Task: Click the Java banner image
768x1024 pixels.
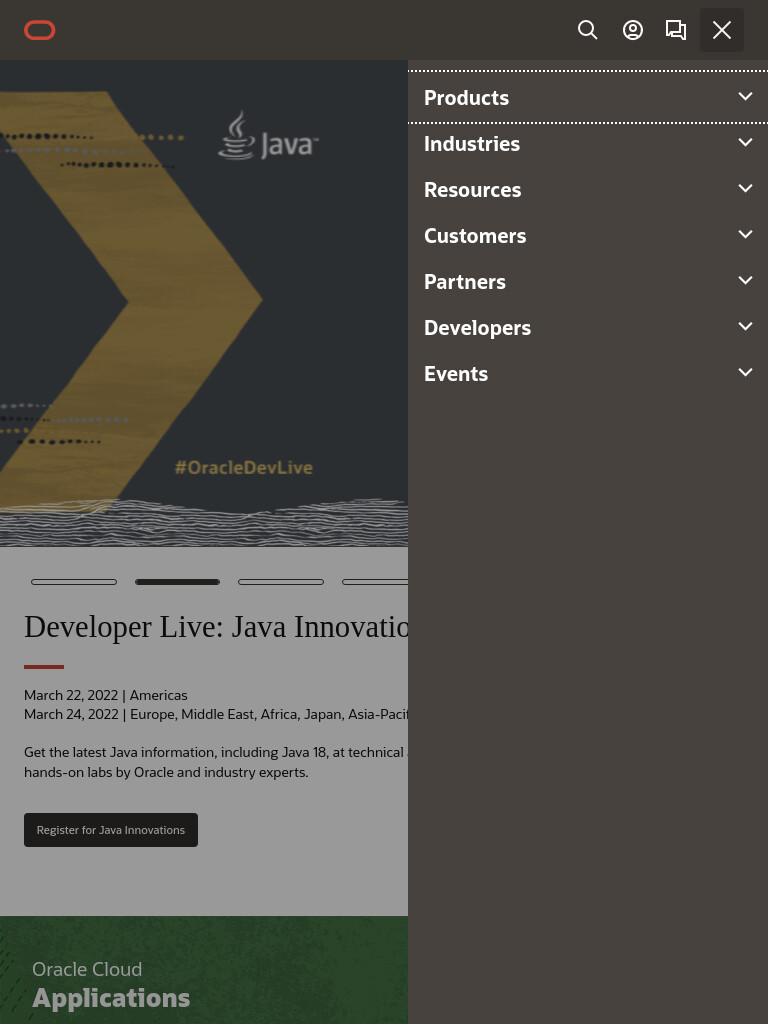Action: click(204, 304)
